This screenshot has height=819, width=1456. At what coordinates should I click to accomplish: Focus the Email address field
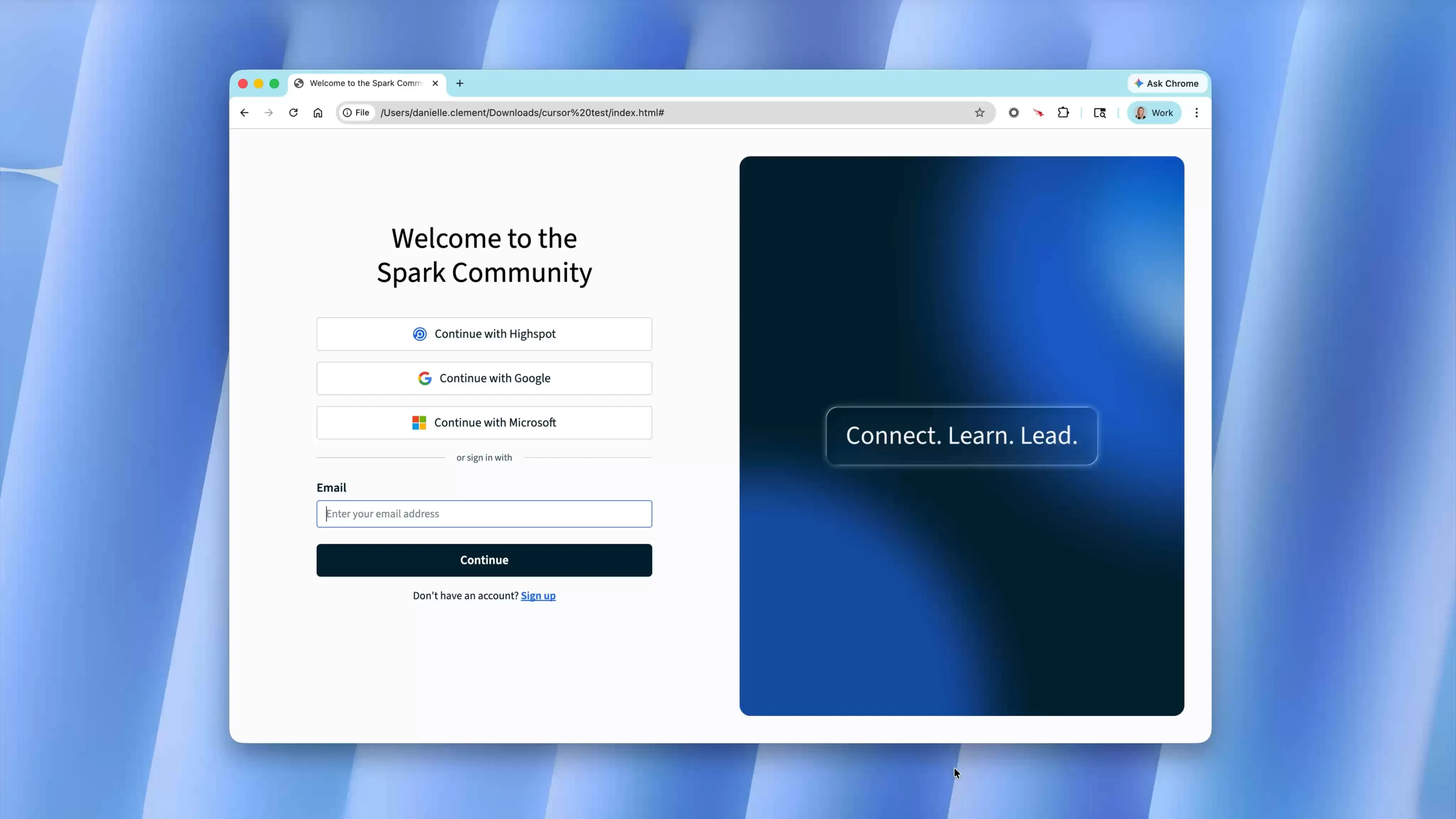coord(484,513)
